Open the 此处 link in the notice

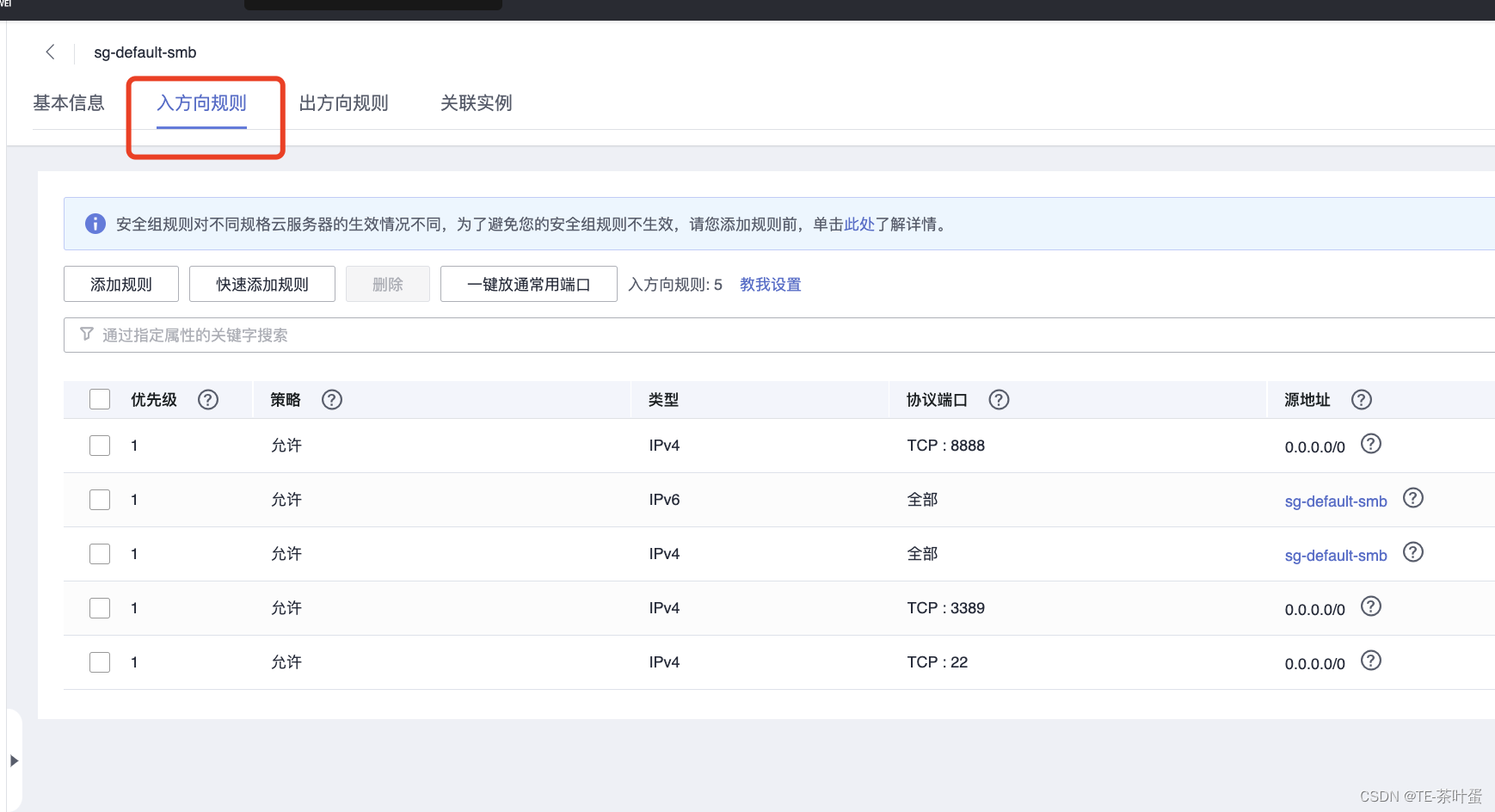click(x=859, y=225)
